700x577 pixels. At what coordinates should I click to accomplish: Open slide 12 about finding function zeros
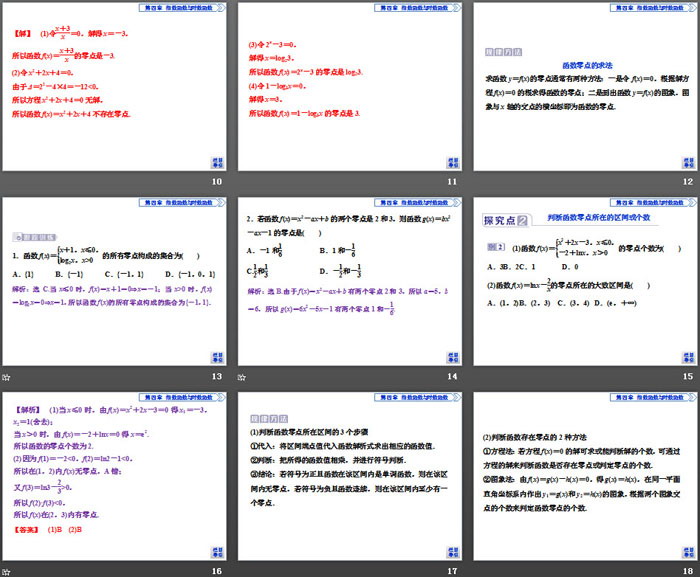click(x=583, y=88)
